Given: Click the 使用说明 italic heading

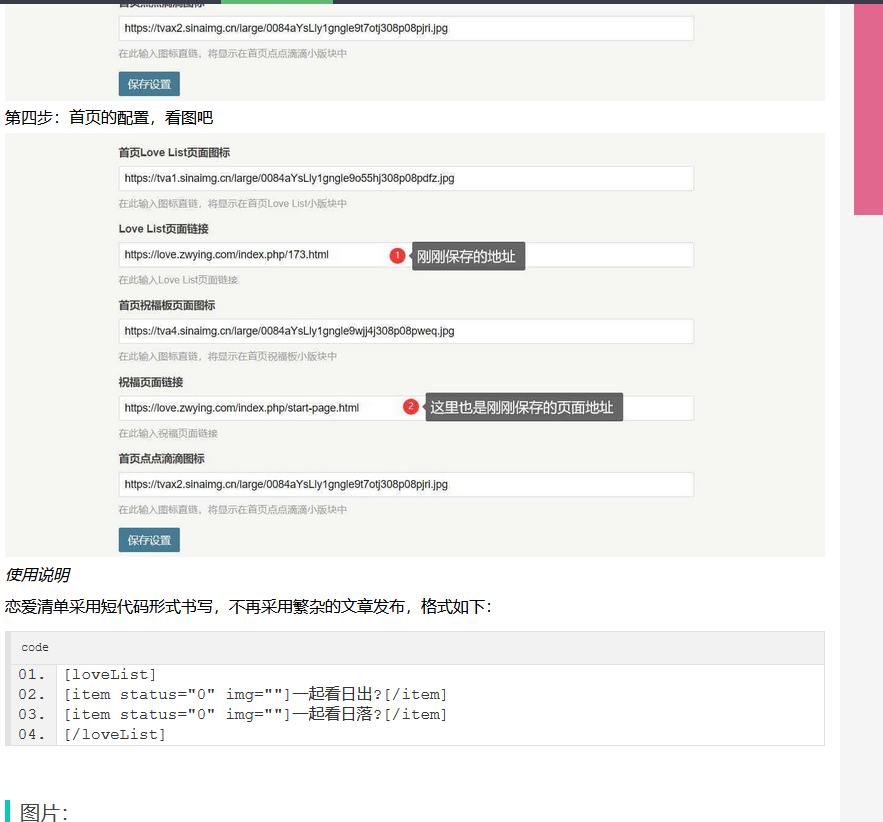Looking at the screenshot, I should pyautogui.click(x=37, y=575).
